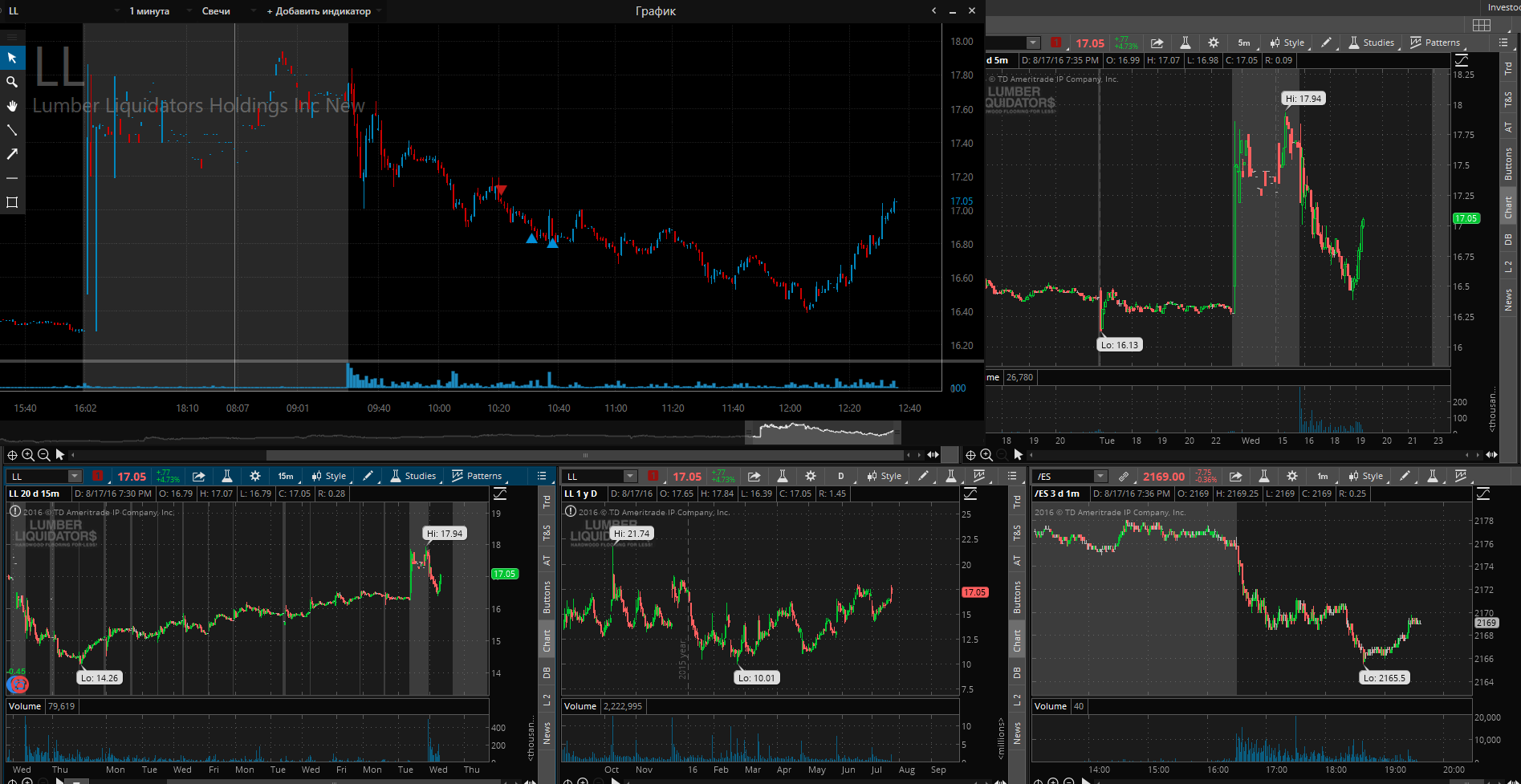This screenshot has width=1521, height=784.
Task: Click share icon in 5m chart toolbar
Action: 1157,43
